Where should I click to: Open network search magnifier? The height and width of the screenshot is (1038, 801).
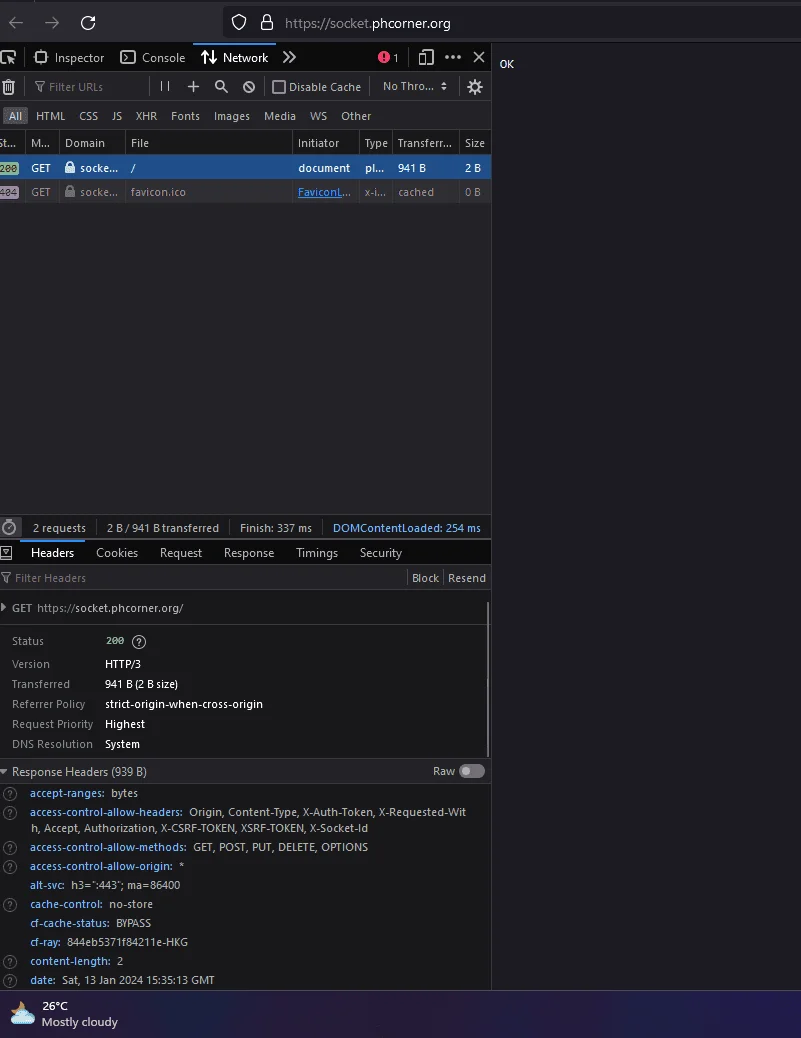[x=221, y=87]
